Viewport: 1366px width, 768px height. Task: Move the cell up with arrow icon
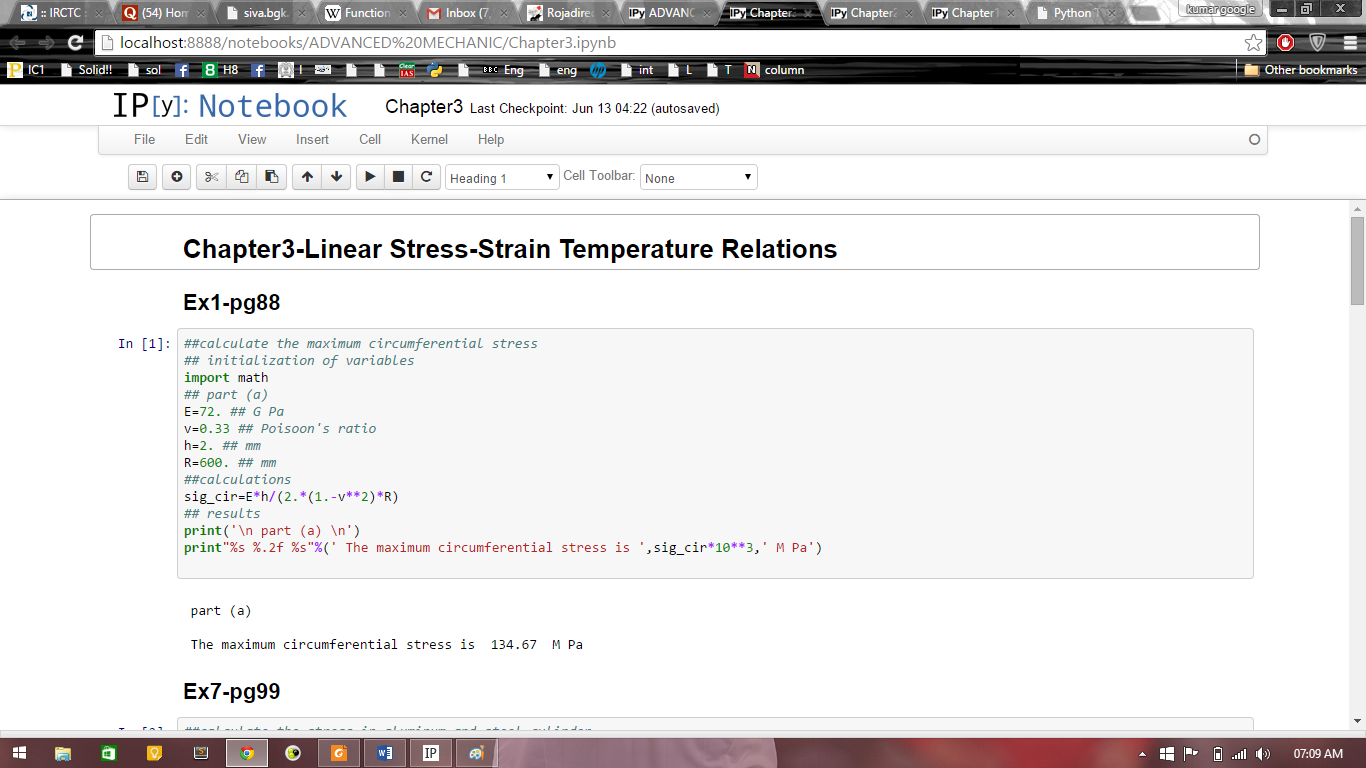pyautogui.click(x=307, y=177)
